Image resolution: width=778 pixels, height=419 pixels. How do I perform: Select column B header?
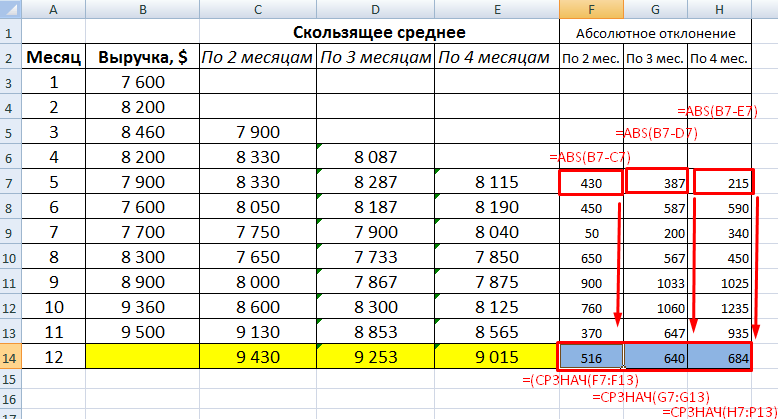142,9
